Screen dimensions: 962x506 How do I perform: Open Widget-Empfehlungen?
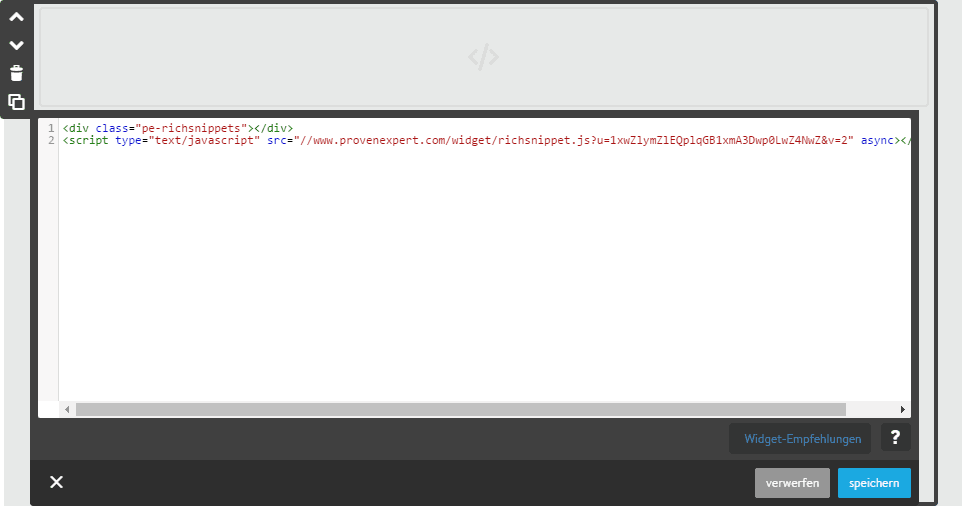click(801, 438)
